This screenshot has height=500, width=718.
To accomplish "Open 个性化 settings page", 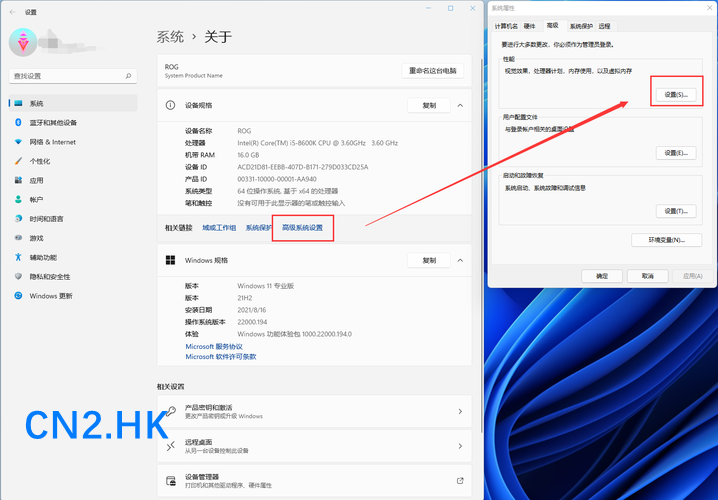I will (73, 161).
